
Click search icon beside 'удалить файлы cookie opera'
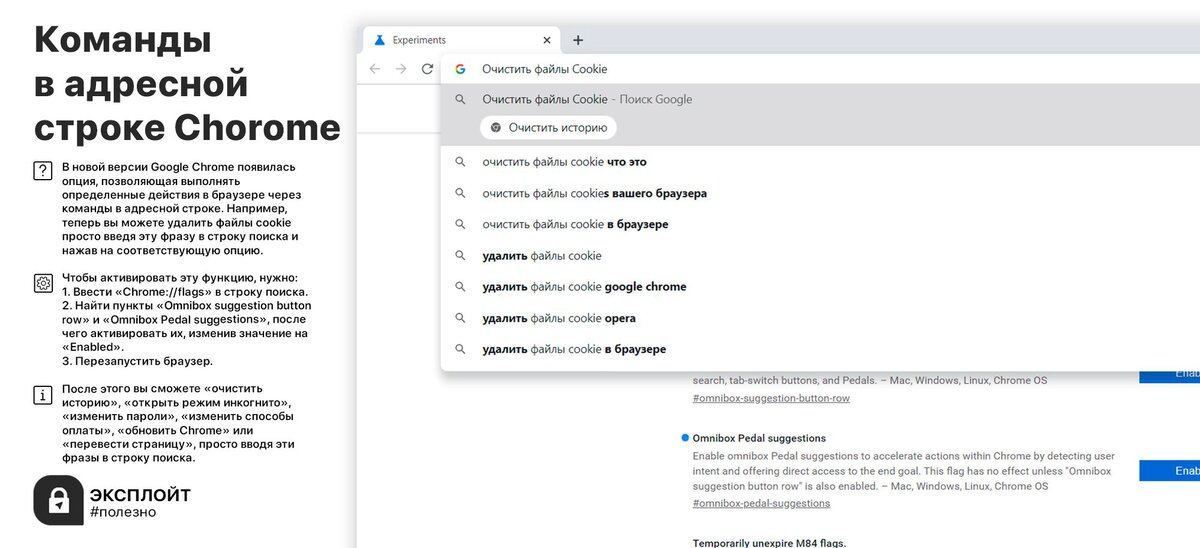[x=460, y=318]
